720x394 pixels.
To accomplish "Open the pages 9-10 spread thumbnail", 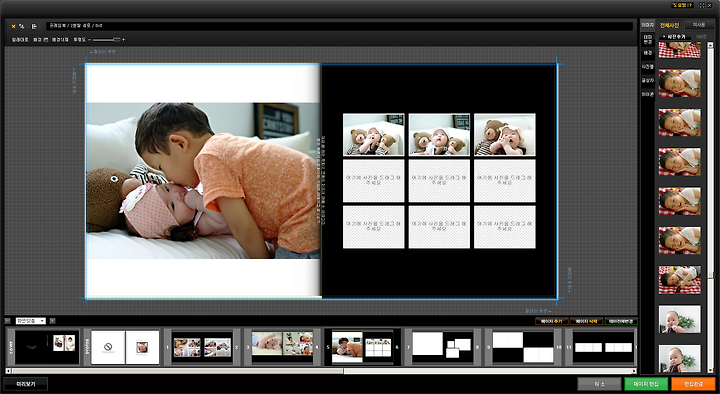I will (523, 347).
